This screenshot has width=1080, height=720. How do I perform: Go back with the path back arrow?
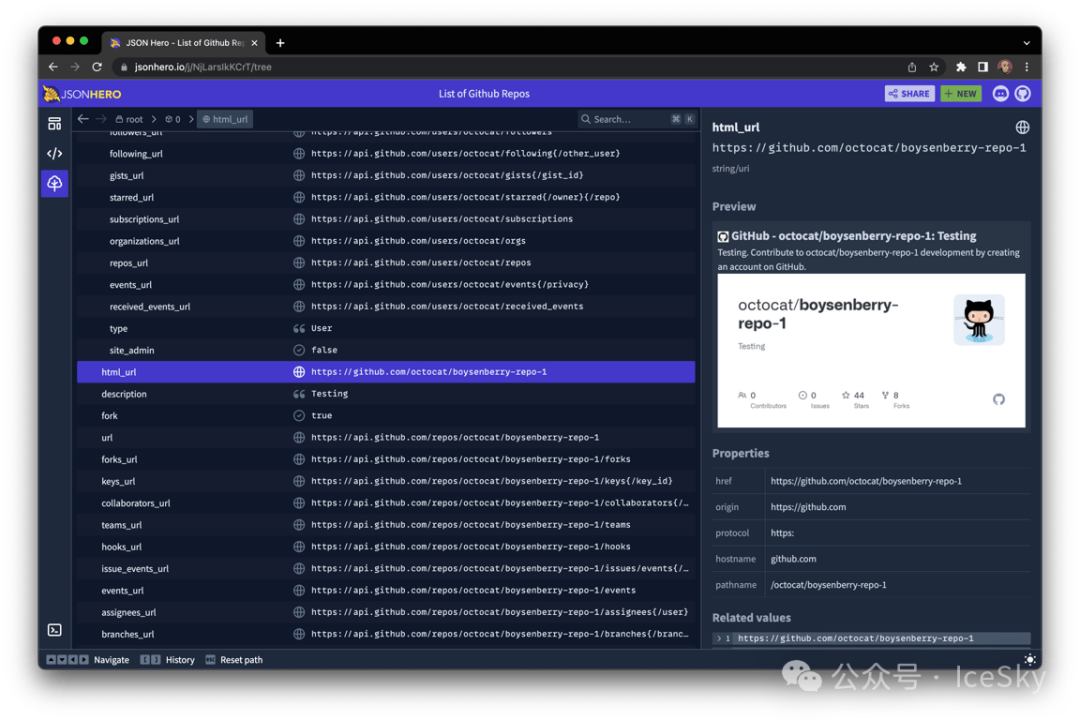pos(84,119)
